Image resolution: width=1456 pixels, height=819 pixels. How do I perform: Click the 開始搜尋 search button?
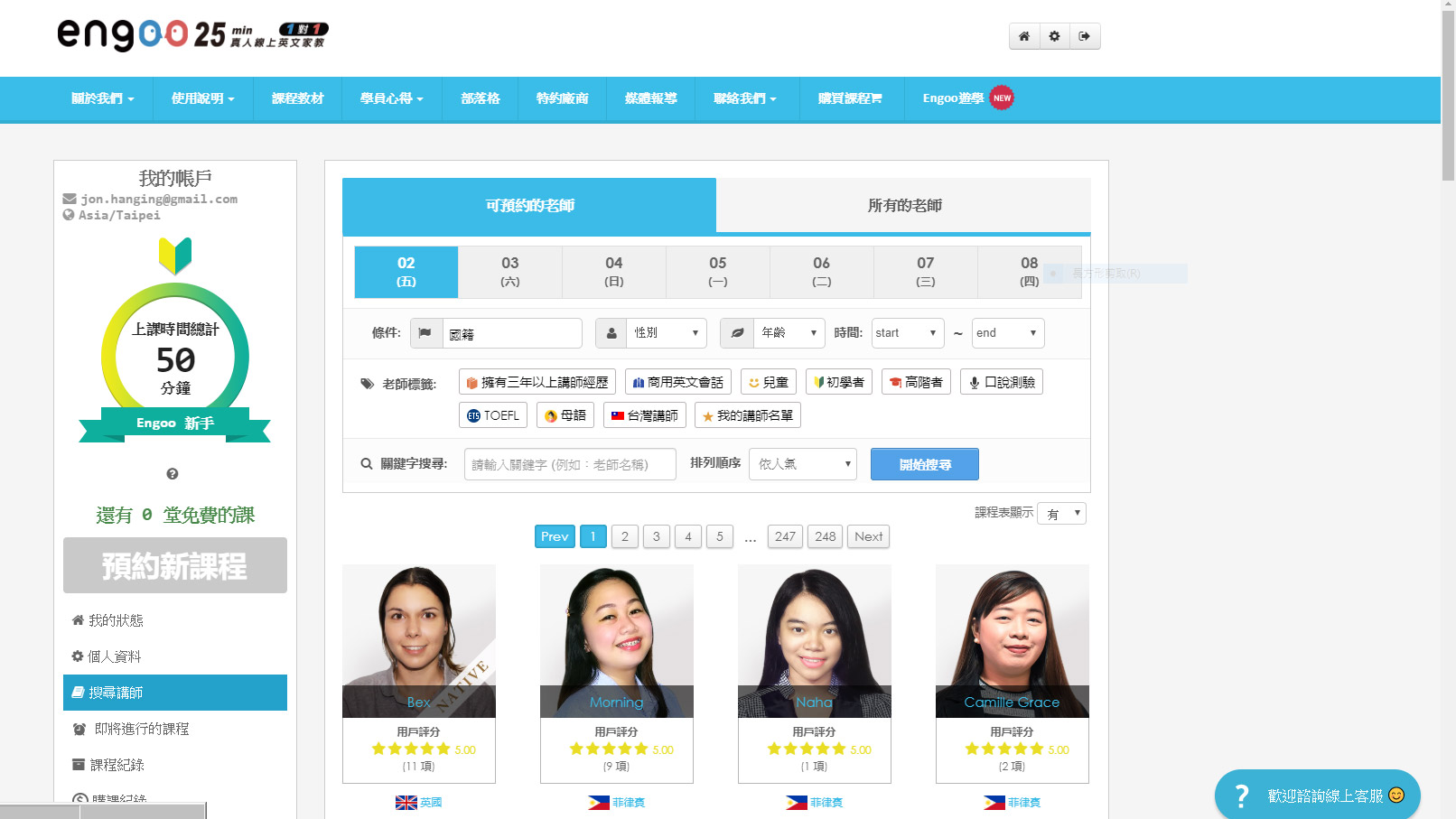[x=925, y=464]
